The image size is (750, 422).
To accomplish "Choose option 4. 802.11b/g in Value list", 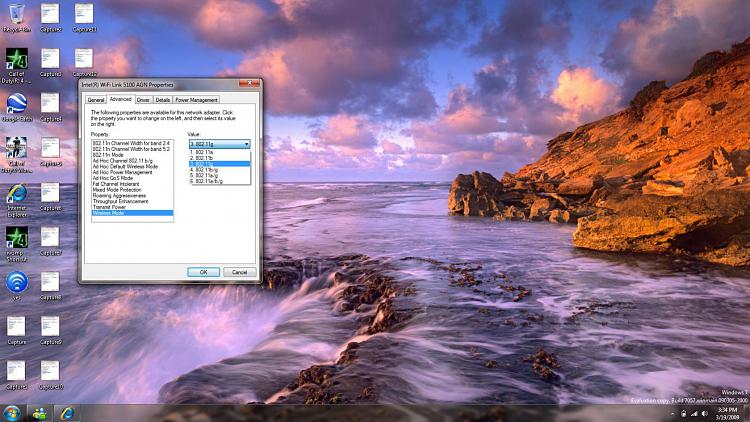I will 220,169.
